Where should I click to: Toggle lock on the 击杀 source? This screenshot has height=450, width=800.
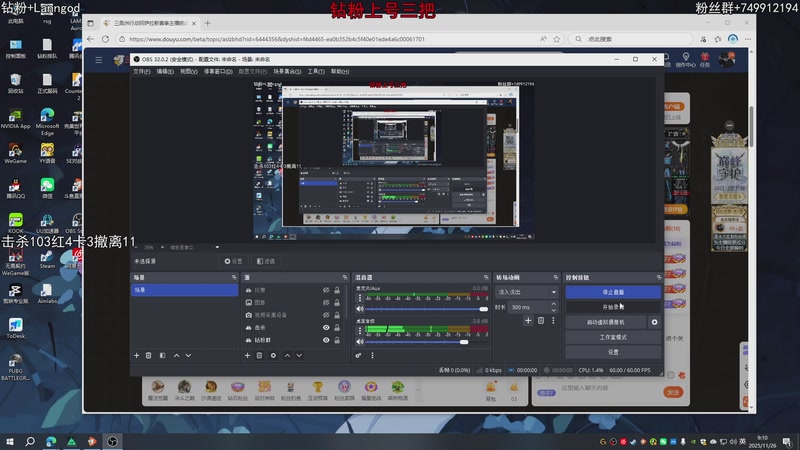coord(337,328)
